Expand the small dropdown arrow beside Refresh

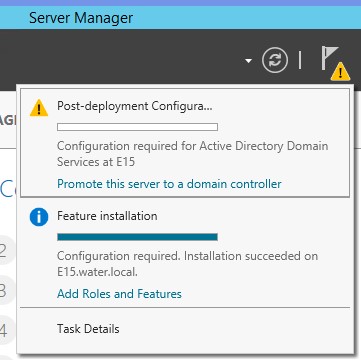click(248, 61)
